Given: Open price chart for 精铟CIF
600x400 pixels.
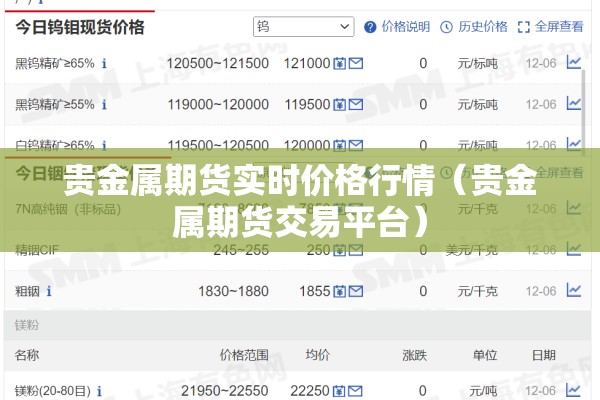Looking at the screenshot, I should (x=574, y=249).
